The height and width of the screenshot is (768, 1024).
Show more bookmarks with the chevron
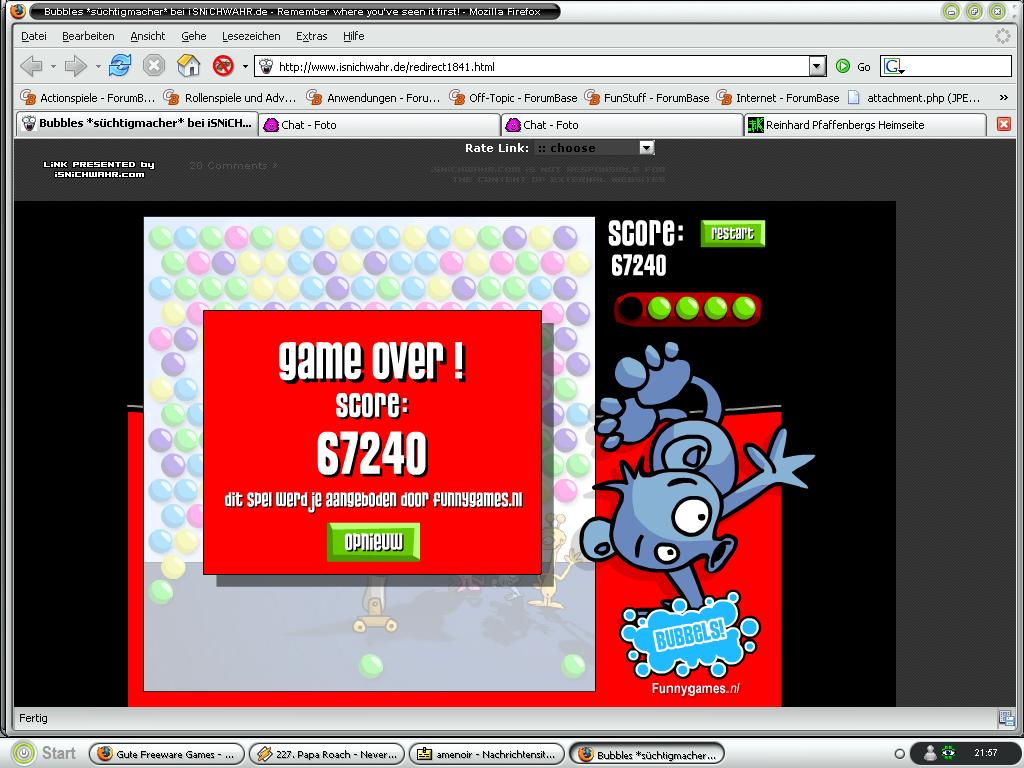(x=1004, y=98)
